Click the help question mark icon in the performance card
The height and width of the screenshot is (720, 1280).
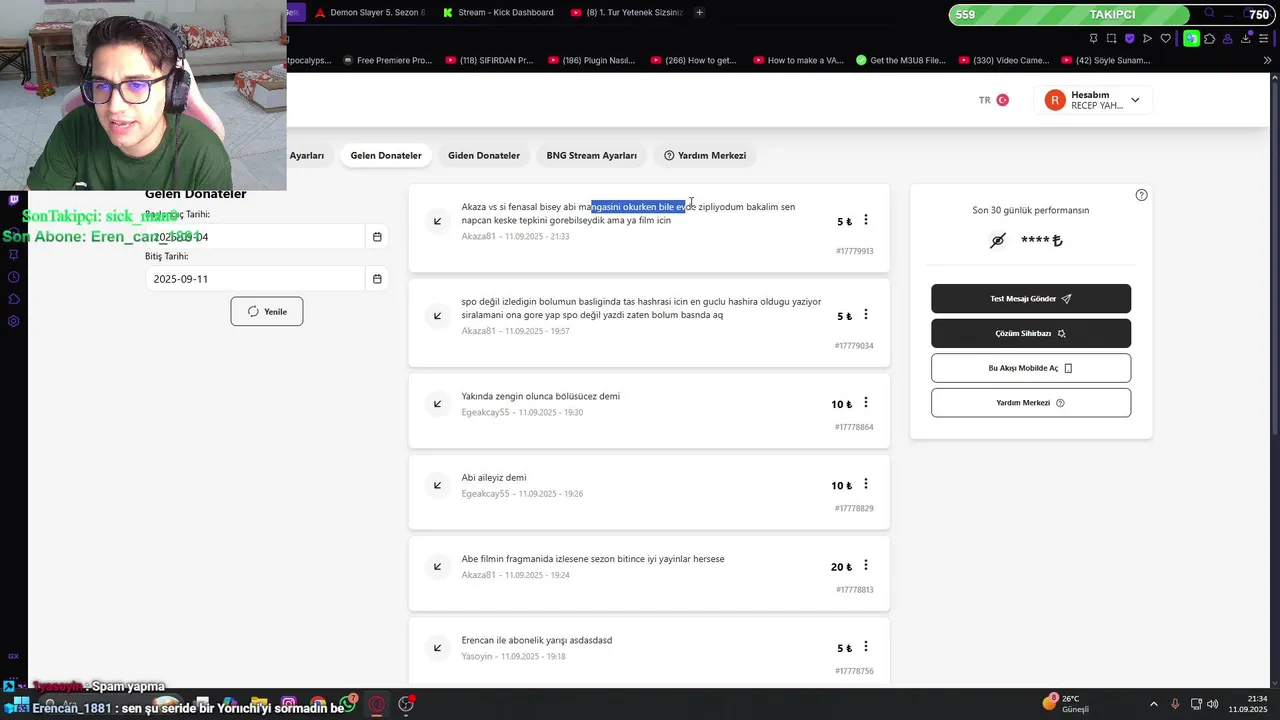1141,195
